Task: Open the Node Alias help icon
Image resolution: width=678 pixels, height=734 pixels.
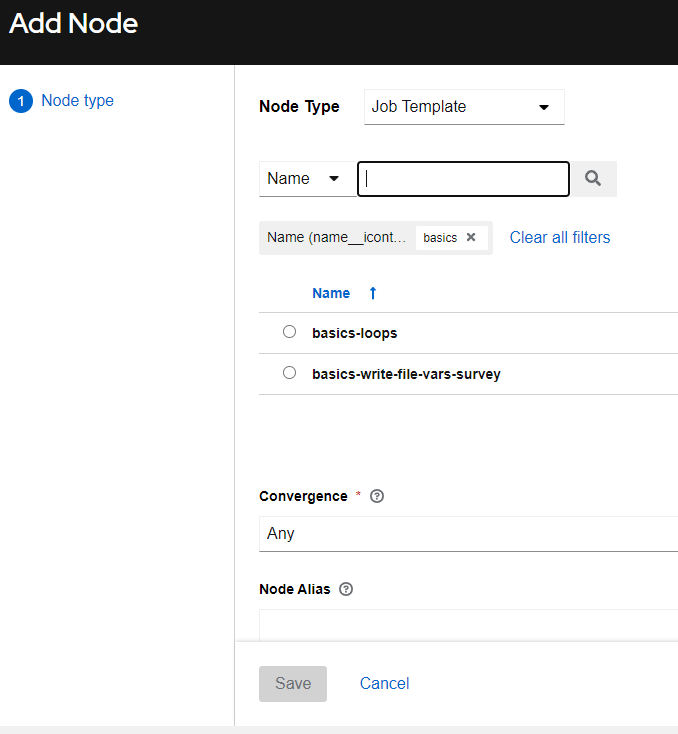Action: (346, 589)
